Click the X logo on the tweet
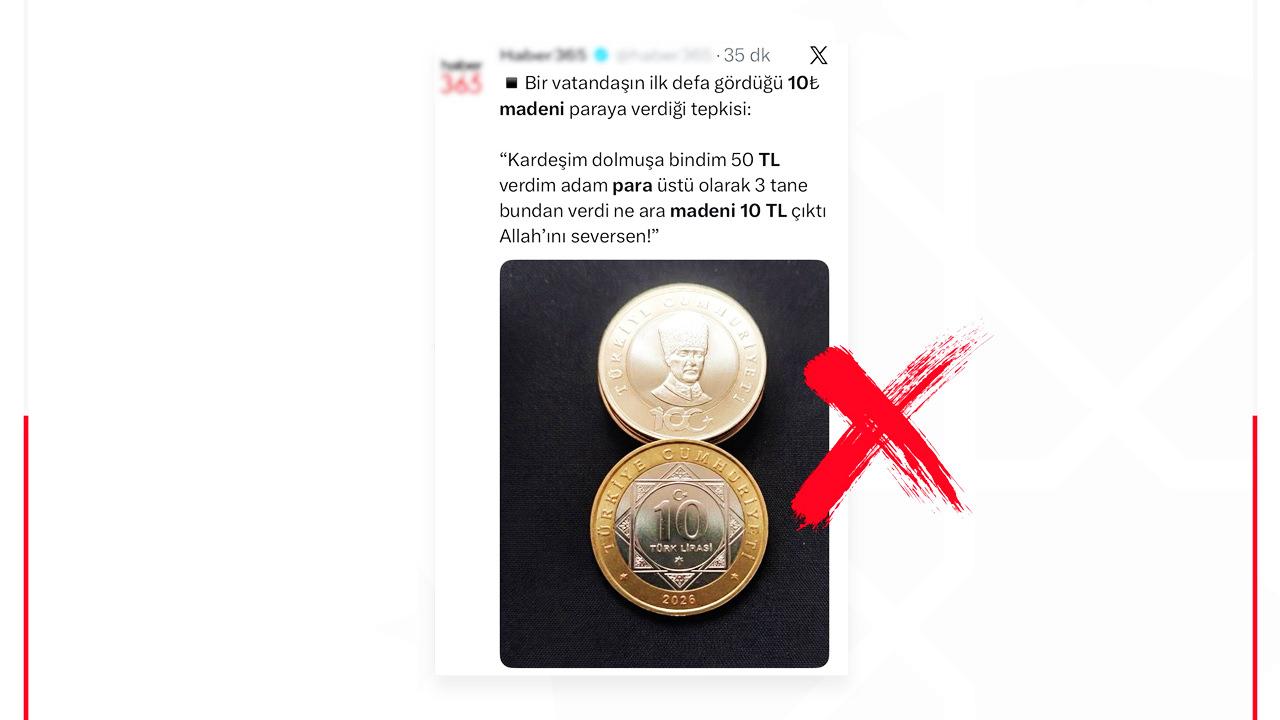 818,55
